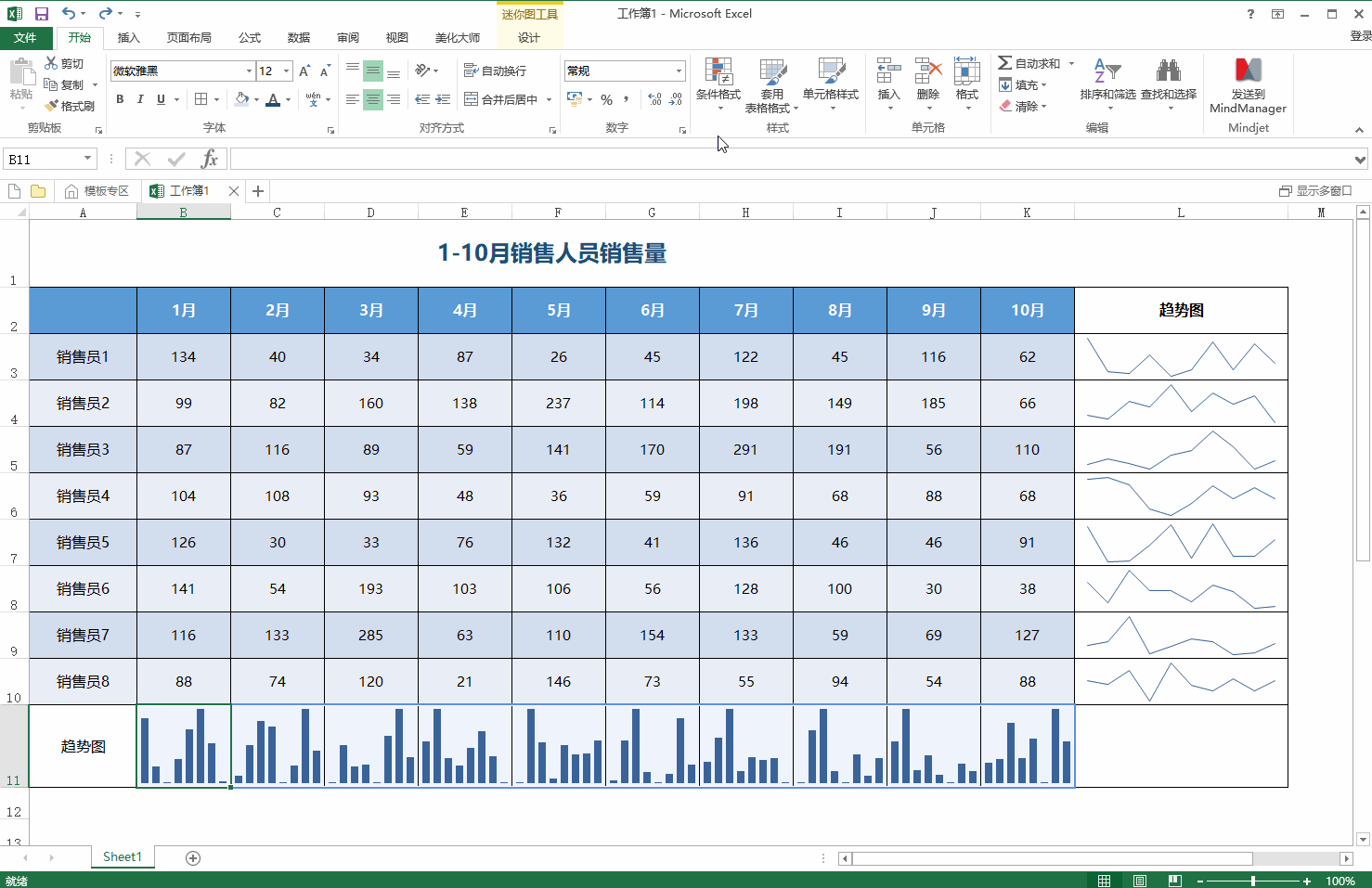Toggle italic formatting

coord(140,99)
